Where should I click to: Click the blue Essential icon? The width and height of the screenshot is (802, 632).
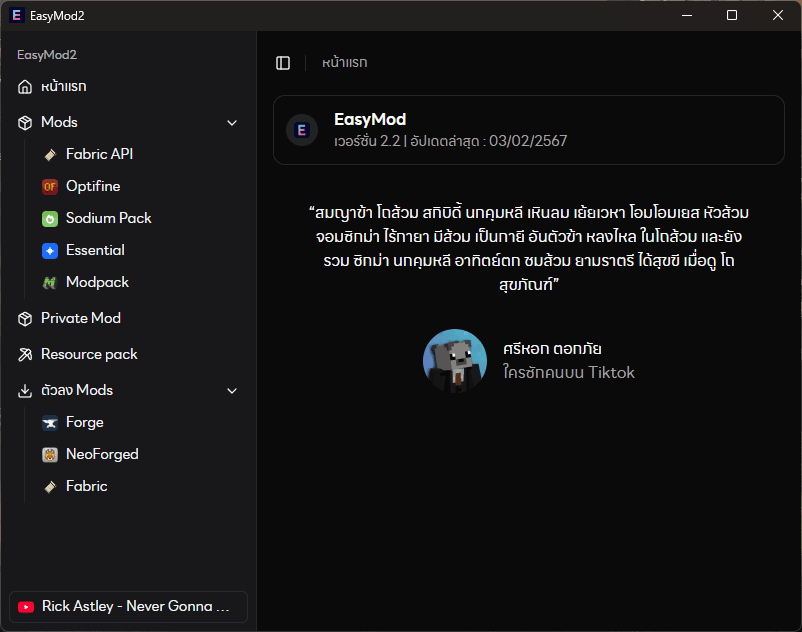click(50, 251)
